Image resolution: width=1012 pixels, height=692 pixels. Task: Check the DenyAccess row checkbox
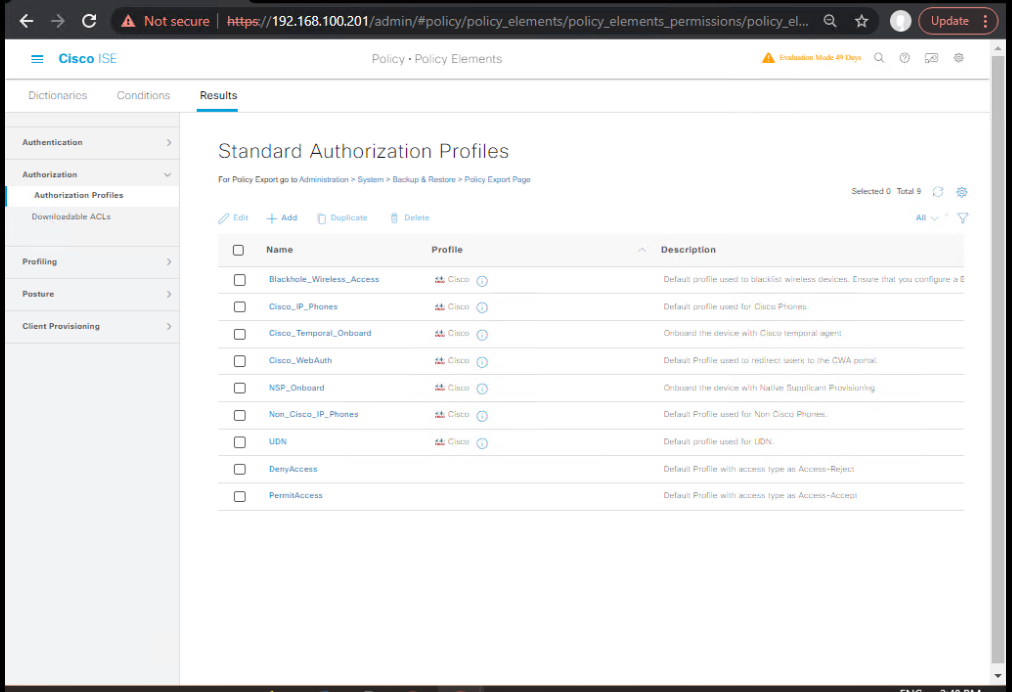point(239,469)
